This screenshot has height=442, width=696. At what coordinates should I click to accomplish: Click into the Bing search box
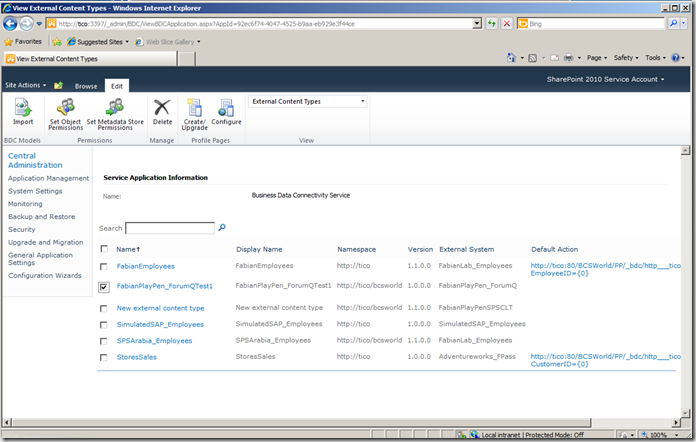coord(596,24)
